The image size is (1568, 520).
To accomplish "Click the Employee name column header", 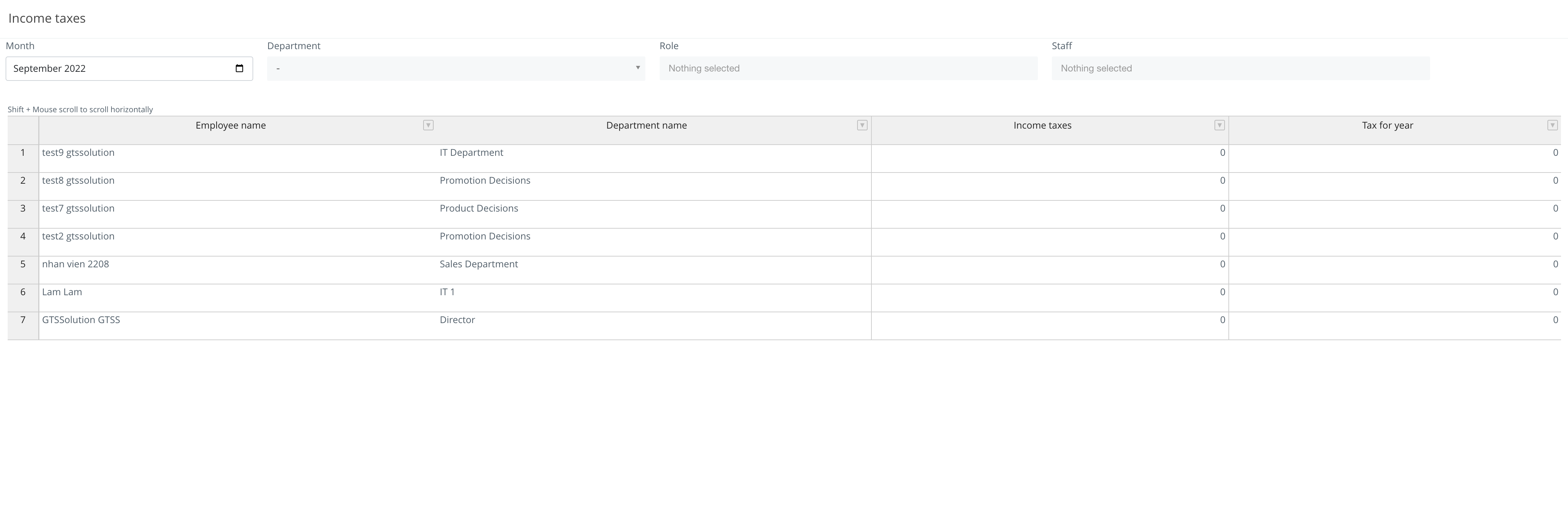I will pos(231,125).
